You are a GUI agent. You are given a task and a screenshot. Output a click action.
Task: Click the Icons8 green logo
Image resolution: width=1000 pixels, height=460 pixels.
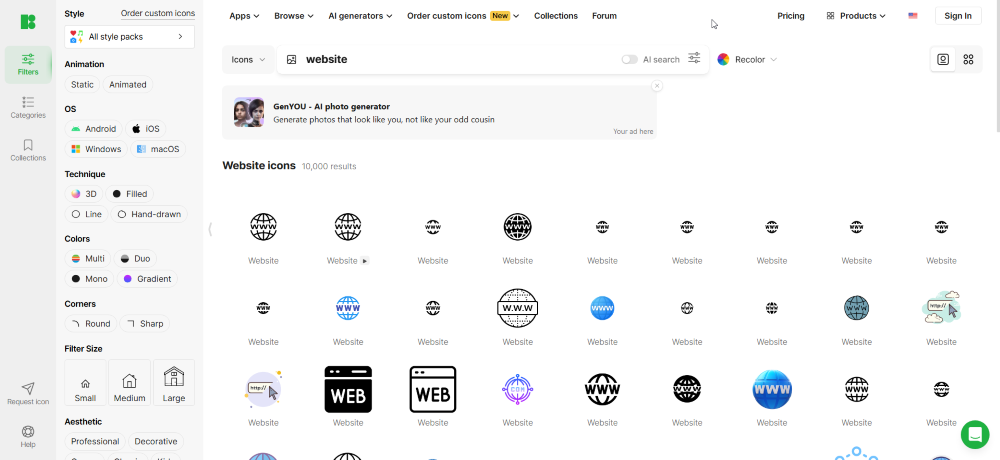pyautogui.click(x=27, y=22)
